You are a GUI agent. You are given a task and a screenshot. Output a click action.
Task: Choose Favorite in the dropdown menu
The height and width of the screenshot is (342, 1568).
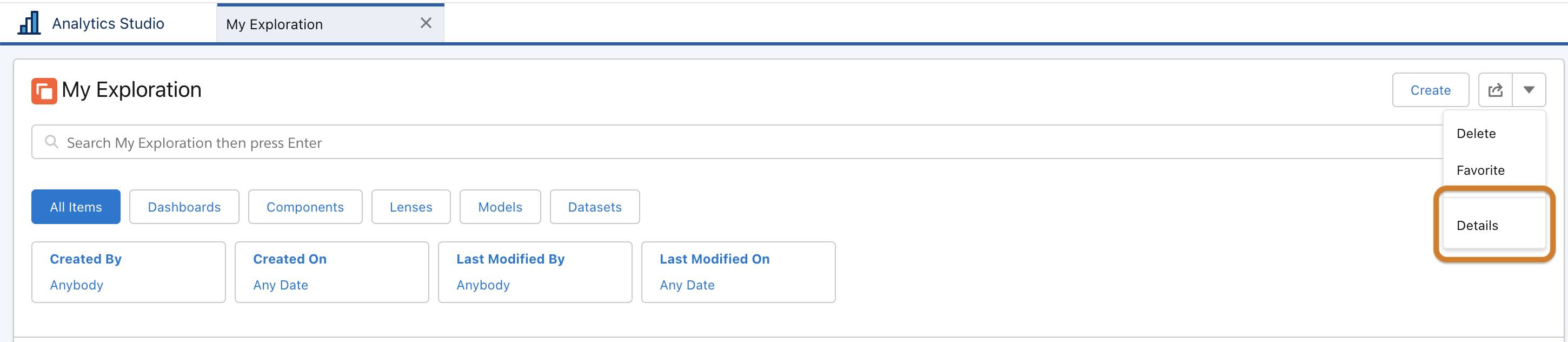pyautogui.click(x=1494, y=170)
